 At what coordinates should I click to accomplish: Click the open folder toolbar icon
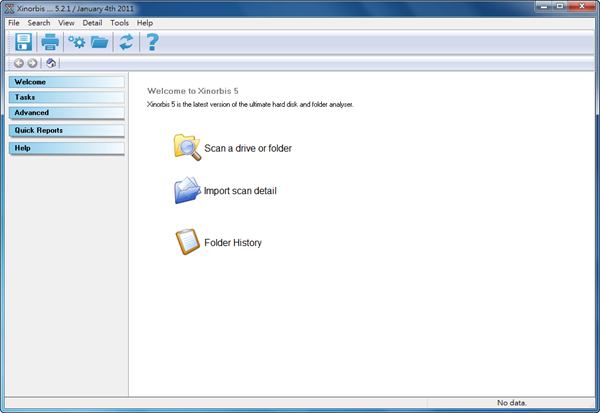tap(99, 42)
